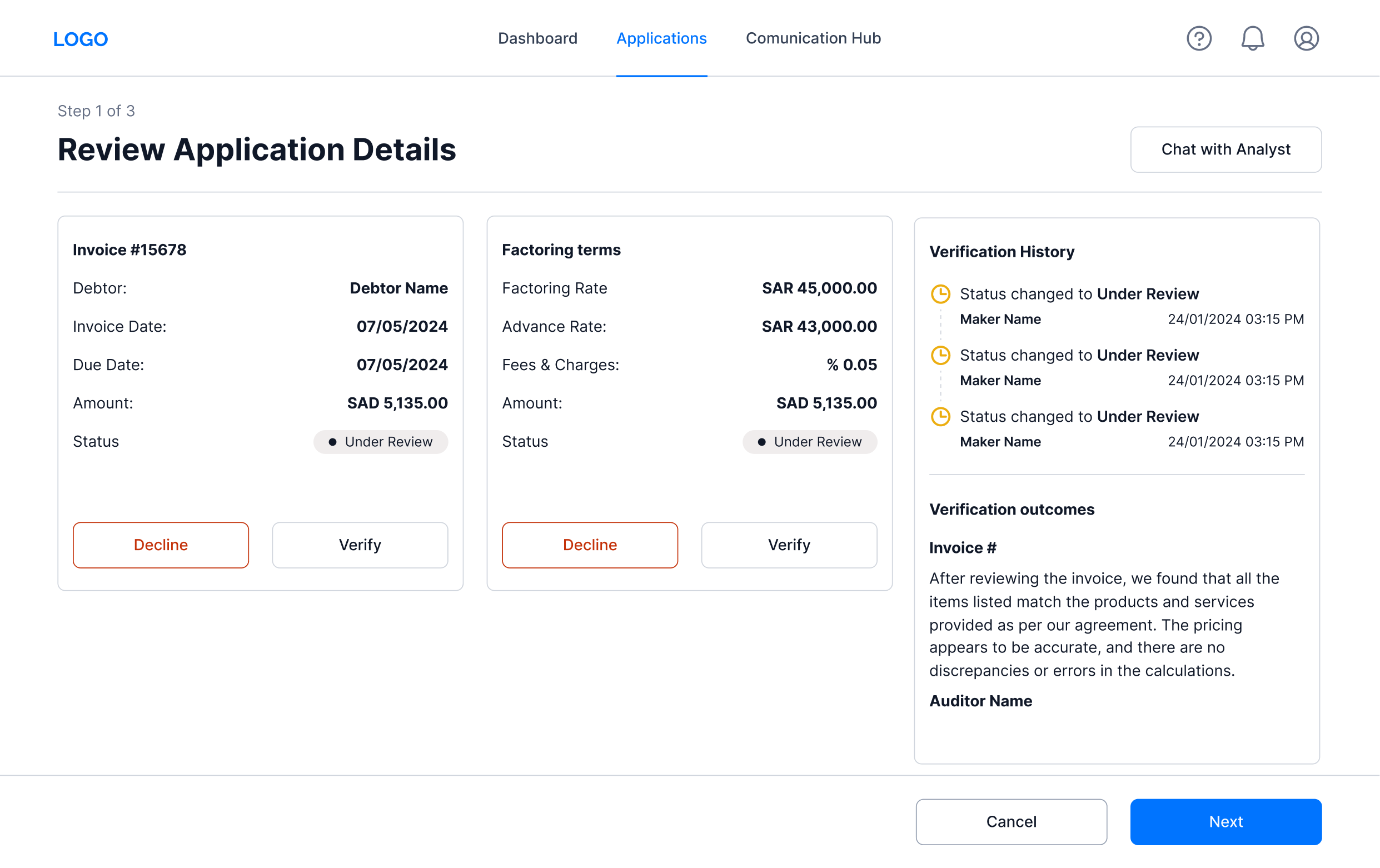Screen dimensions: 1380x868
Task: Decline invoice #15678
Action: click(x=161, y=545)
